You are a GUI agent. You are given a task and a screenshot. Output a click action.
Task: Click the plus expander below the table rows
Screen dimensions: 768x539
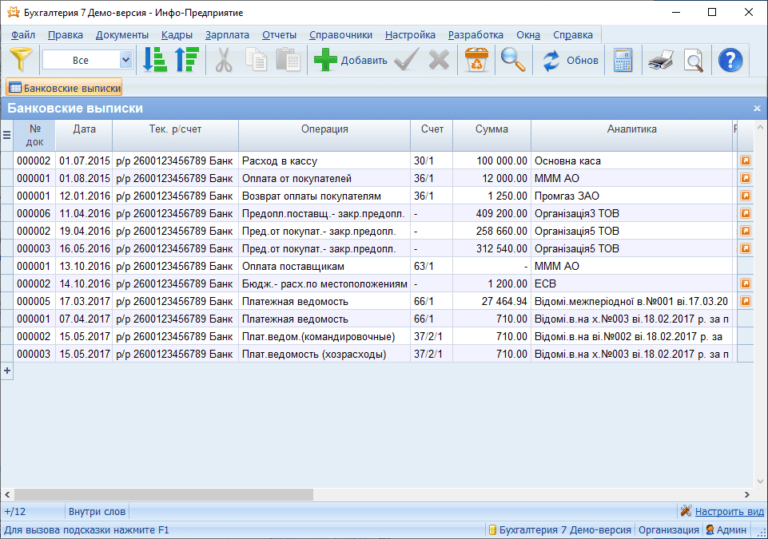pos(6,370)
